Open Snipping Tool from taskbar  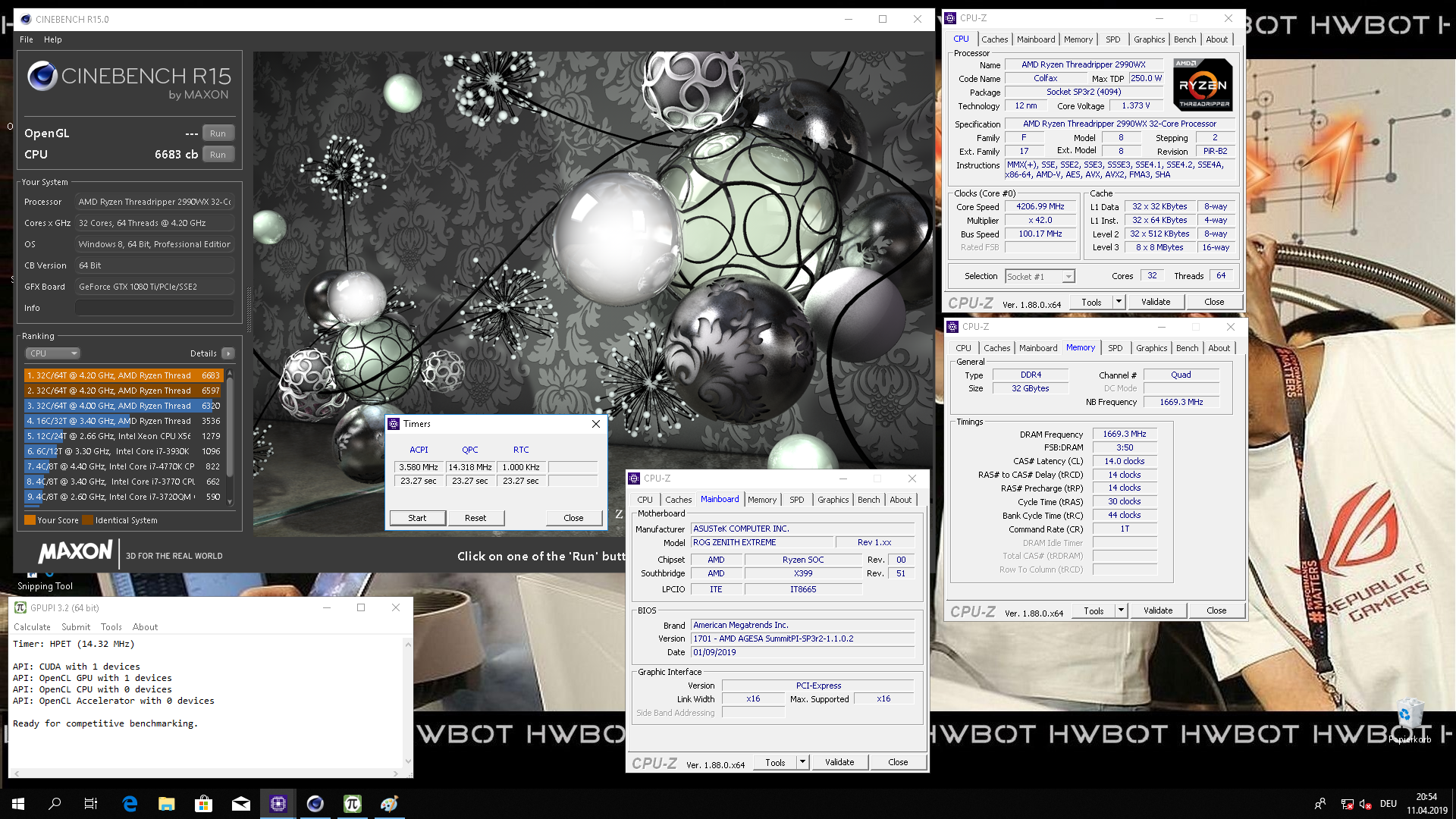click(x=390, y=804)
